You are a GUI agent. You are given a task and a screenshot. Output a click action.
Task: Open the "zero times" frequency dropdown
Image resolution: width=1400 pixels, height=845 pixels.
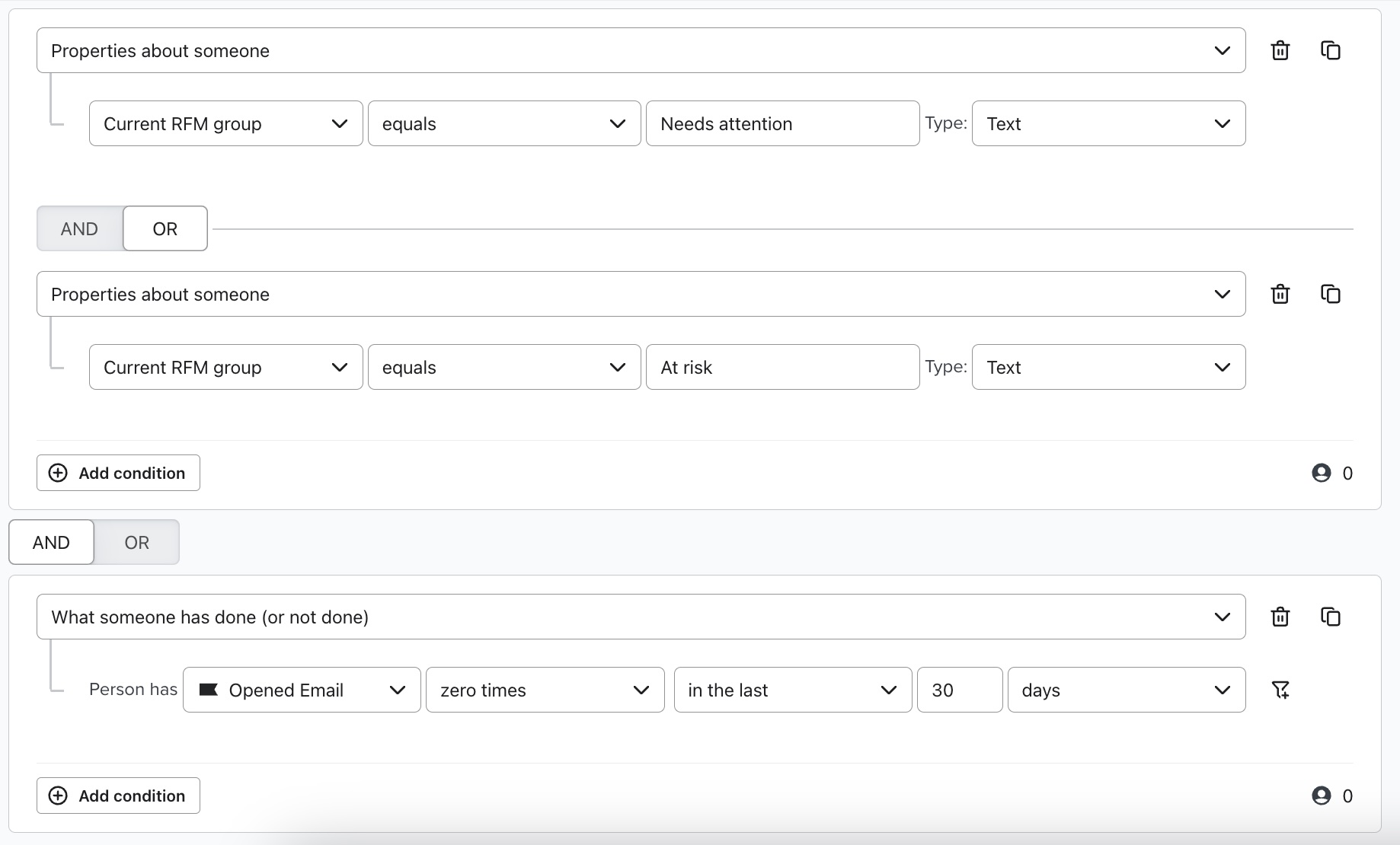click(x=544, y=690)
